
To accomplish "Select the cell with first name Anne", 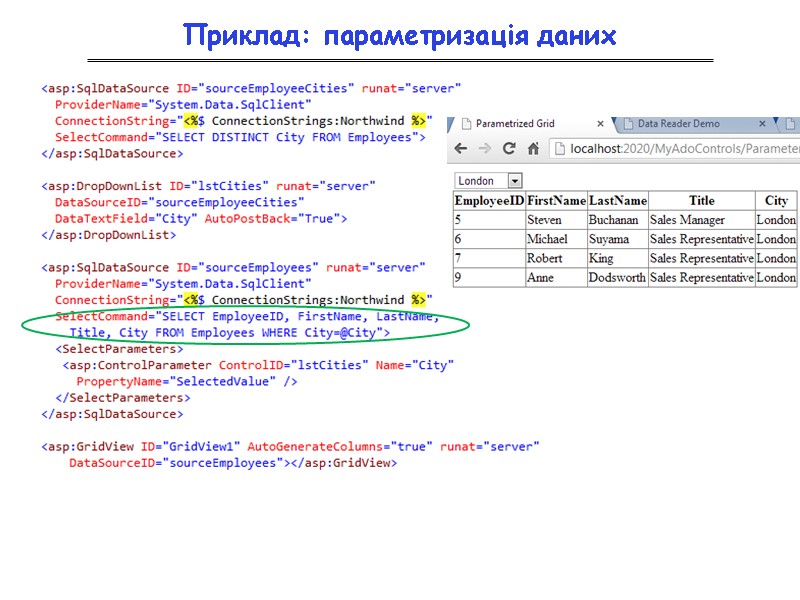I will tap(556, 278).
